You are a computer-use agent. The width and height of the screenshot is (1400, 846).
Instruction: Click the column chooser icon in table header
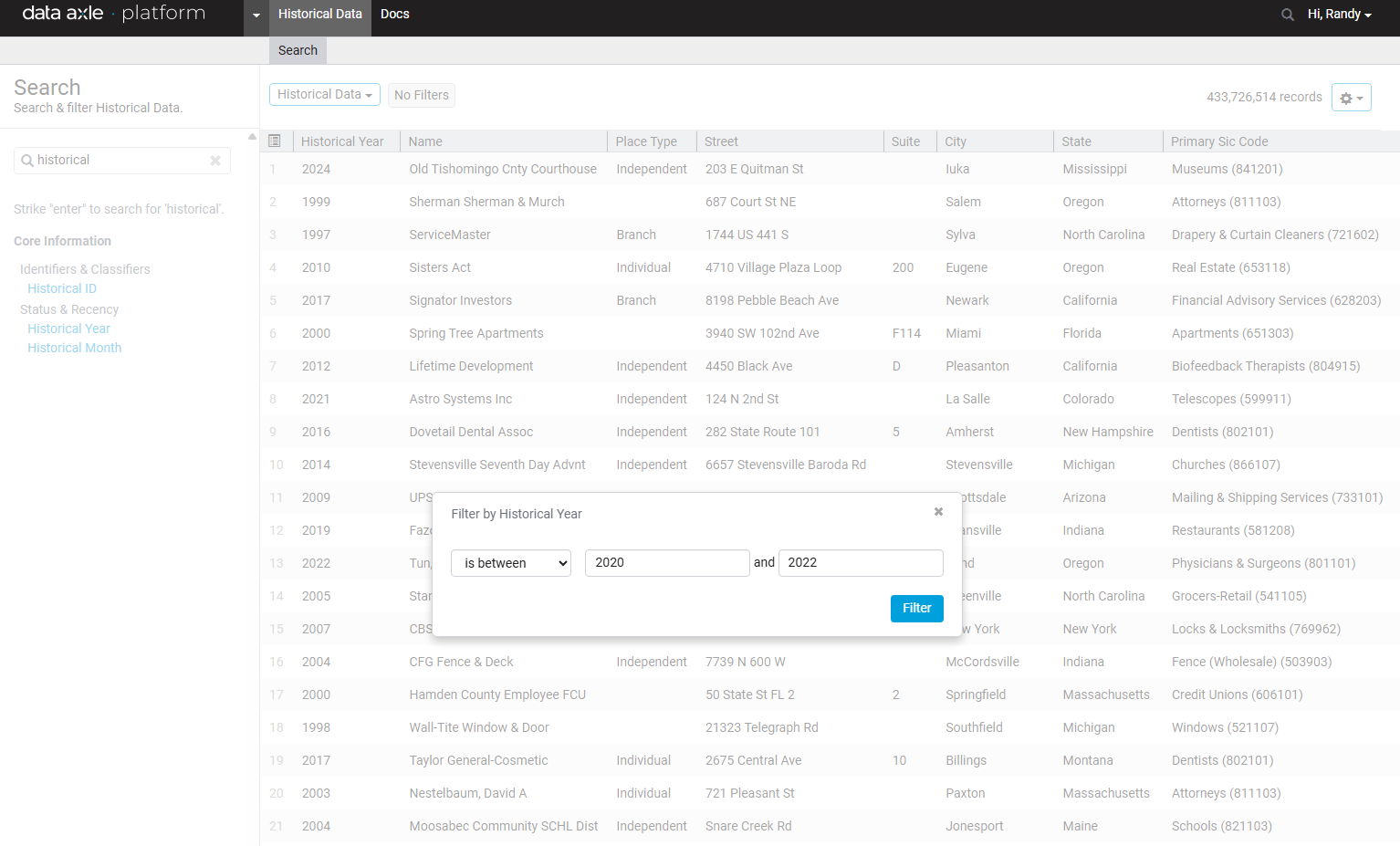275,141
